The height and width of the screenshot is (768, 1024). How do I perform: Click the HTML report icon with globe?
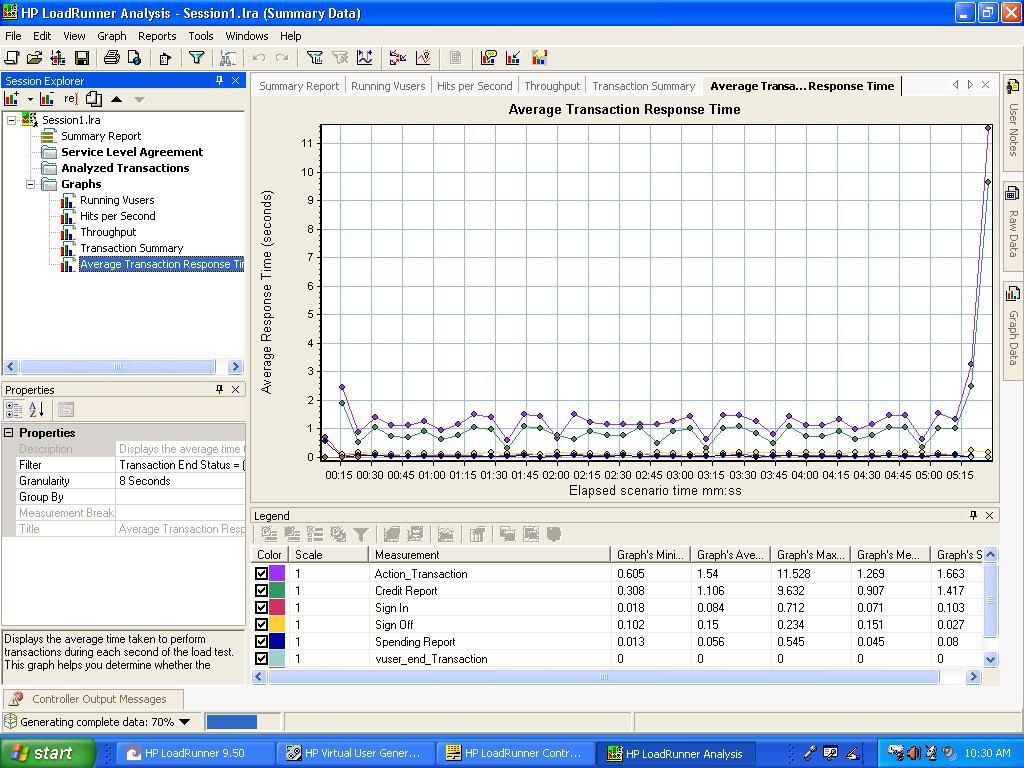pos(135,58)
